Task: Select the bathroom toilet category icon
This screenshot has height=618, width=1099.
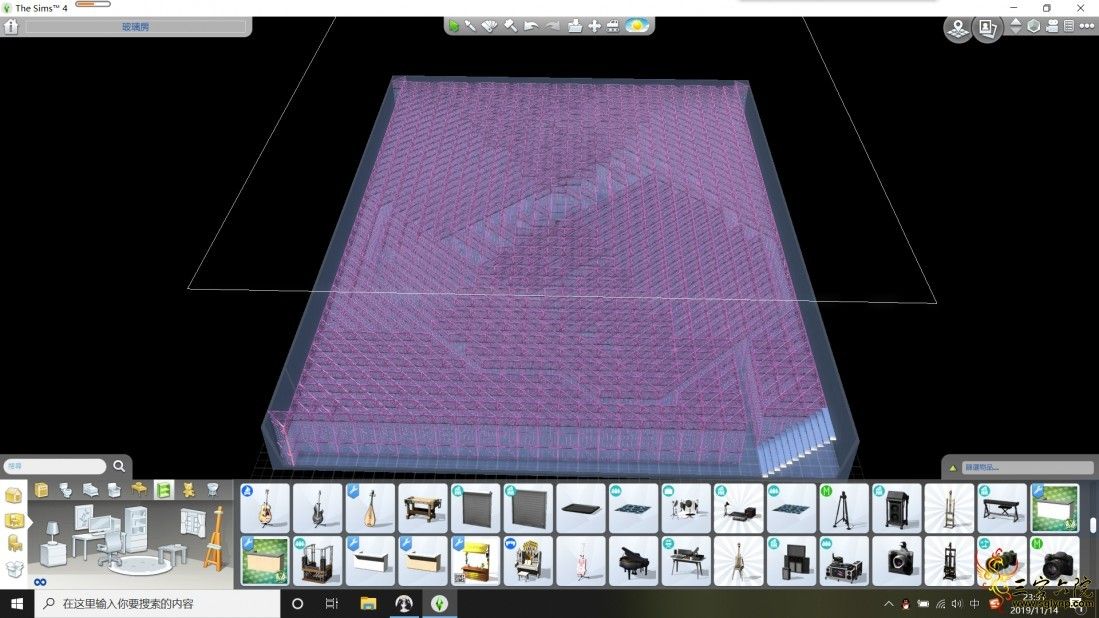Action: pyautogui.click(x=65, y=490)
